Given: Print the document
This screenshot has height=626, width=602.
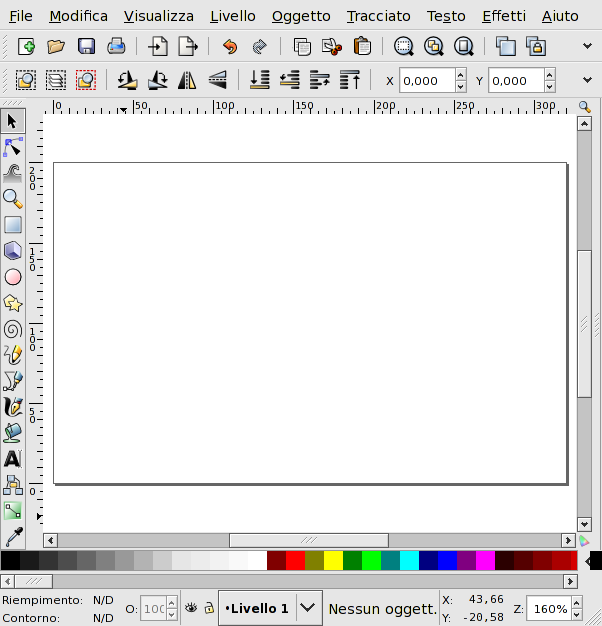Looking at the screenshot, I should pos(116,47).
